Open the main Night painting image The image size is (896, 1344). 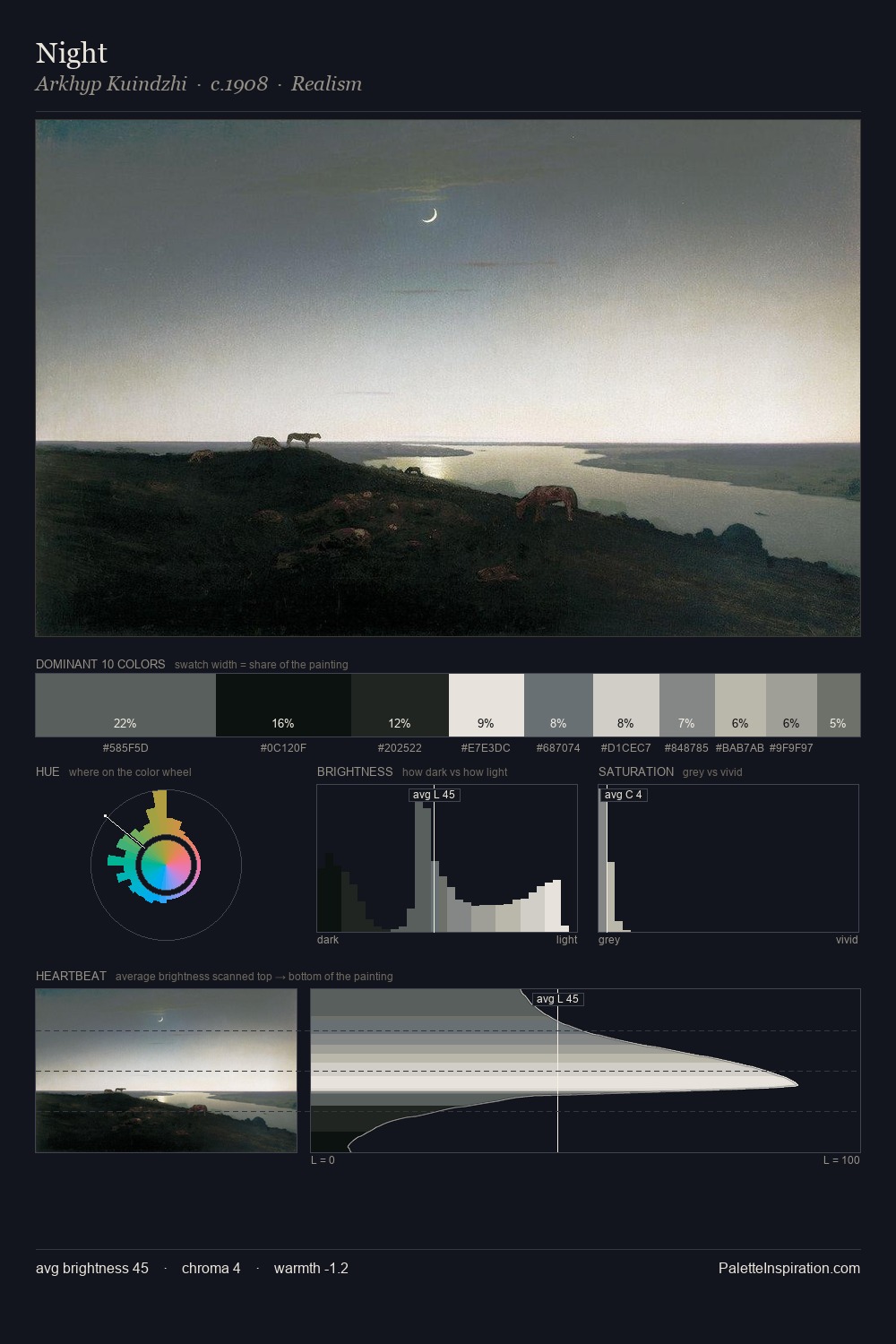coord(448,378)
